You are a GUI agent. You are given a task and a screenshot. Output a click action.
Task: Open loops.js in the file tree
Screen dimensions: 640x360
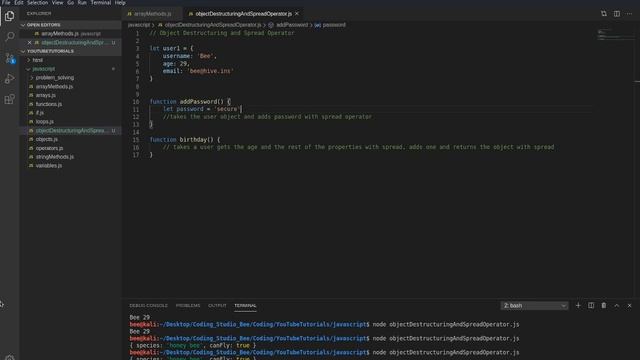(x=44, y=122)
